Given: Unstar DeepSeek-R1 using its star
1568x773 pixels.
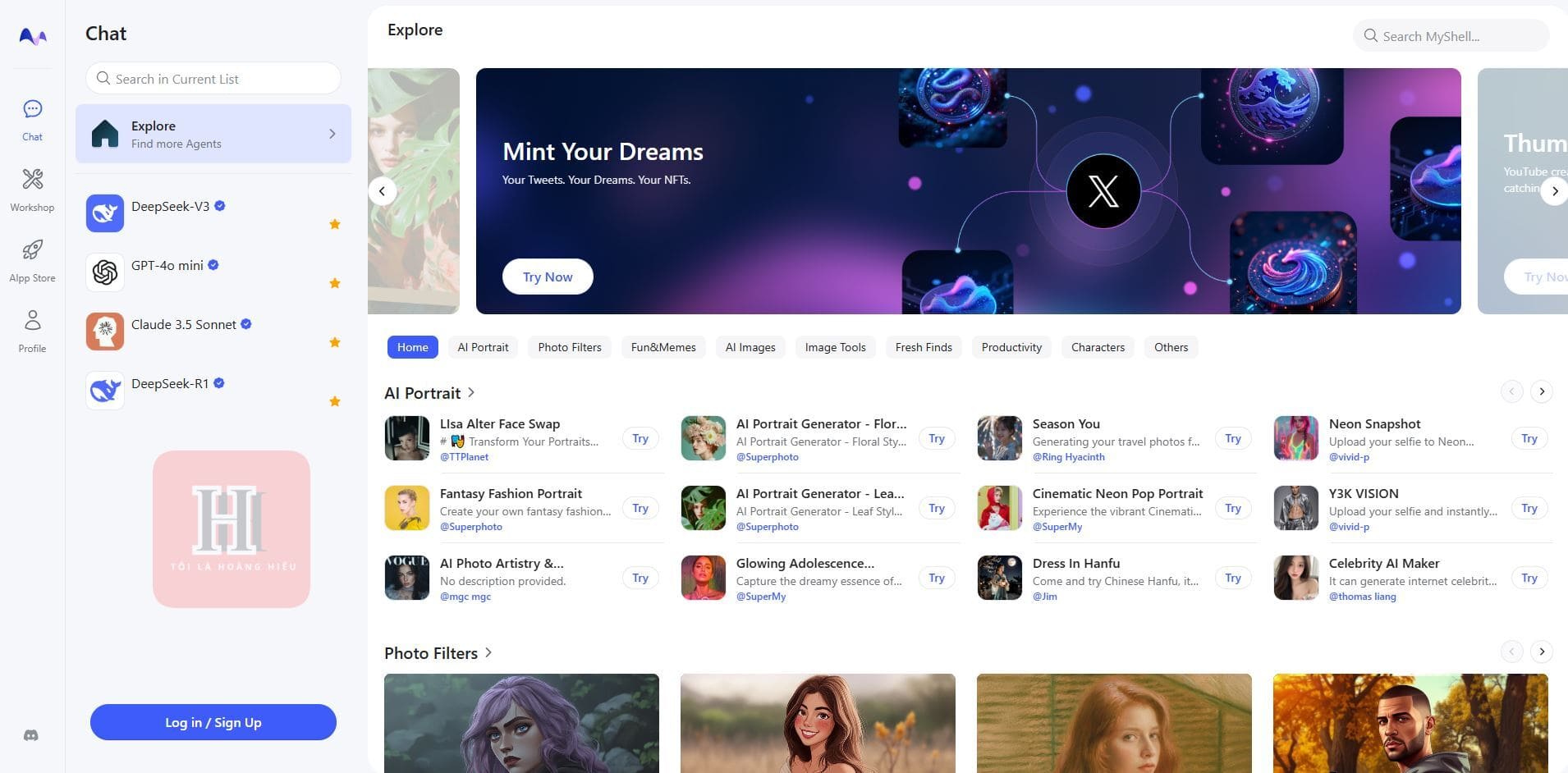Looking at the screenshot, I should coord(335,401).
